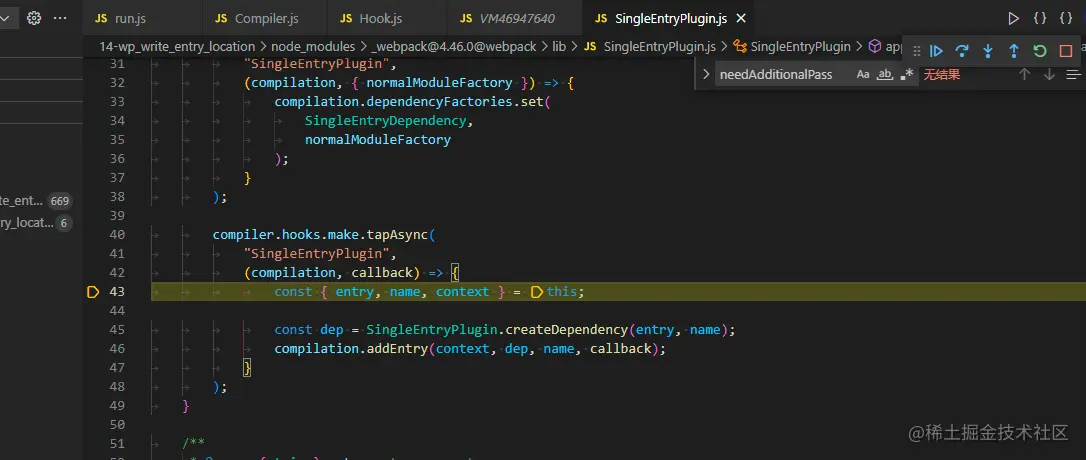Click the second curly braces editor icon
This screenshot has width=1086, height=460.
point(1066,19)
